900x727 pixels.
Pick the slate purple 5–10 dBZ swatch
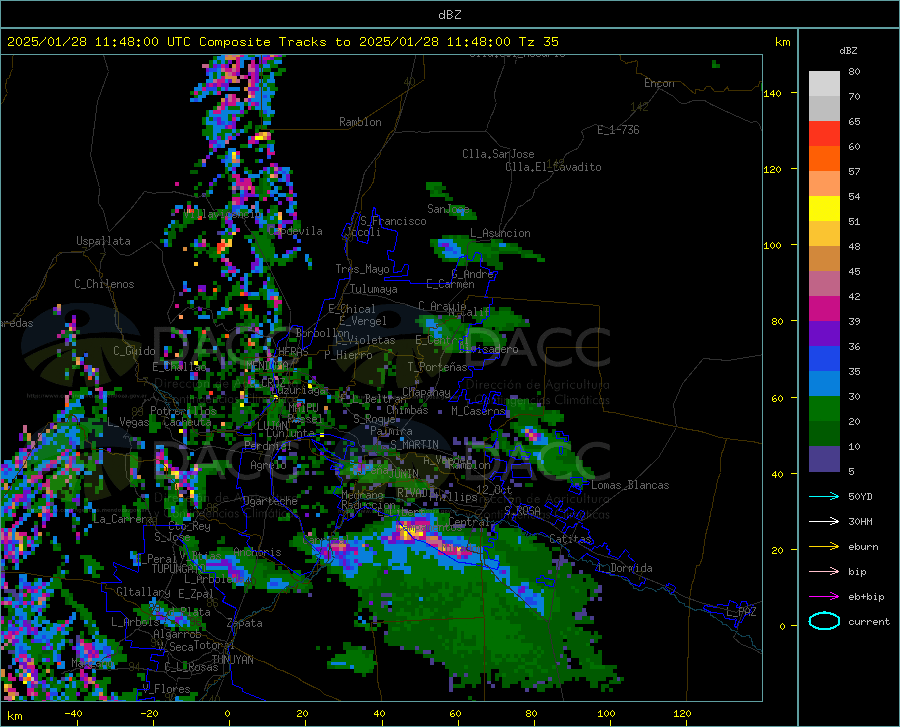click(824, 459)
